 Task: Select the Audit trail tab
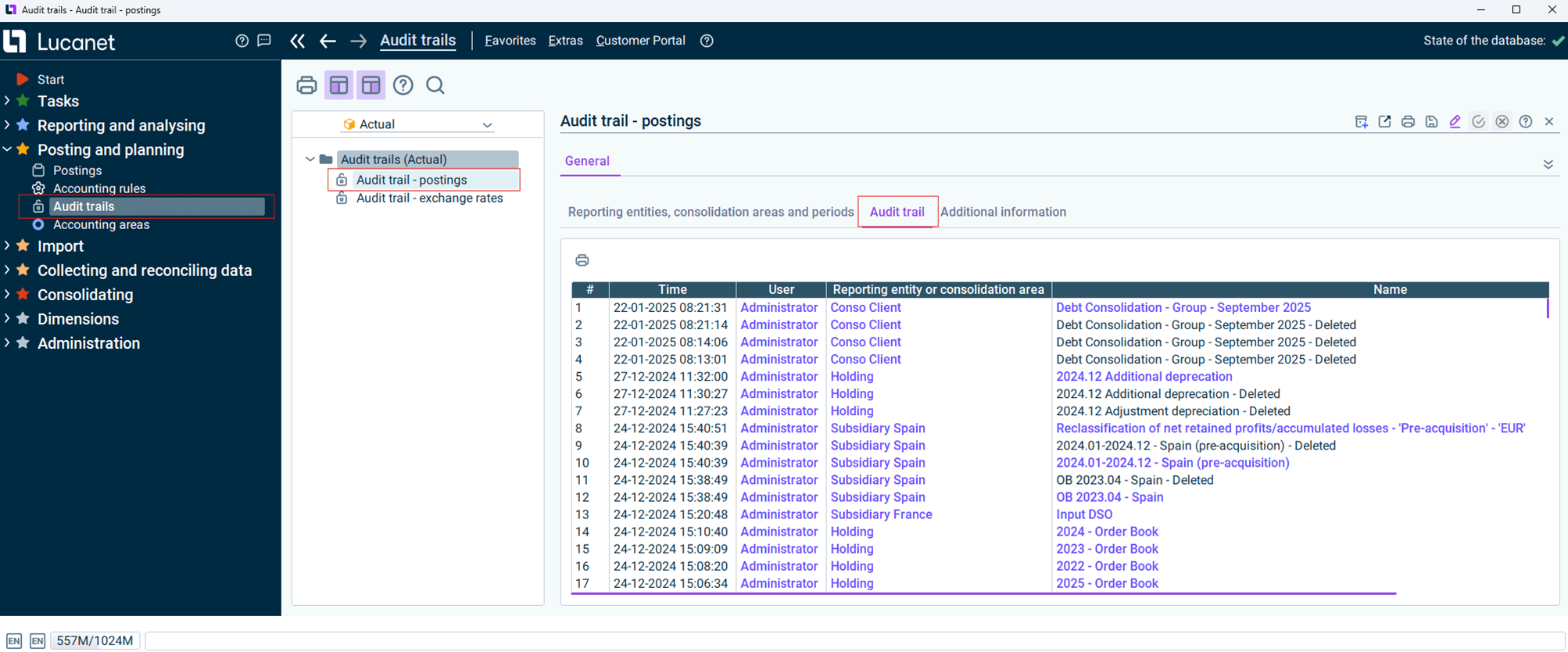coord(897,212)
